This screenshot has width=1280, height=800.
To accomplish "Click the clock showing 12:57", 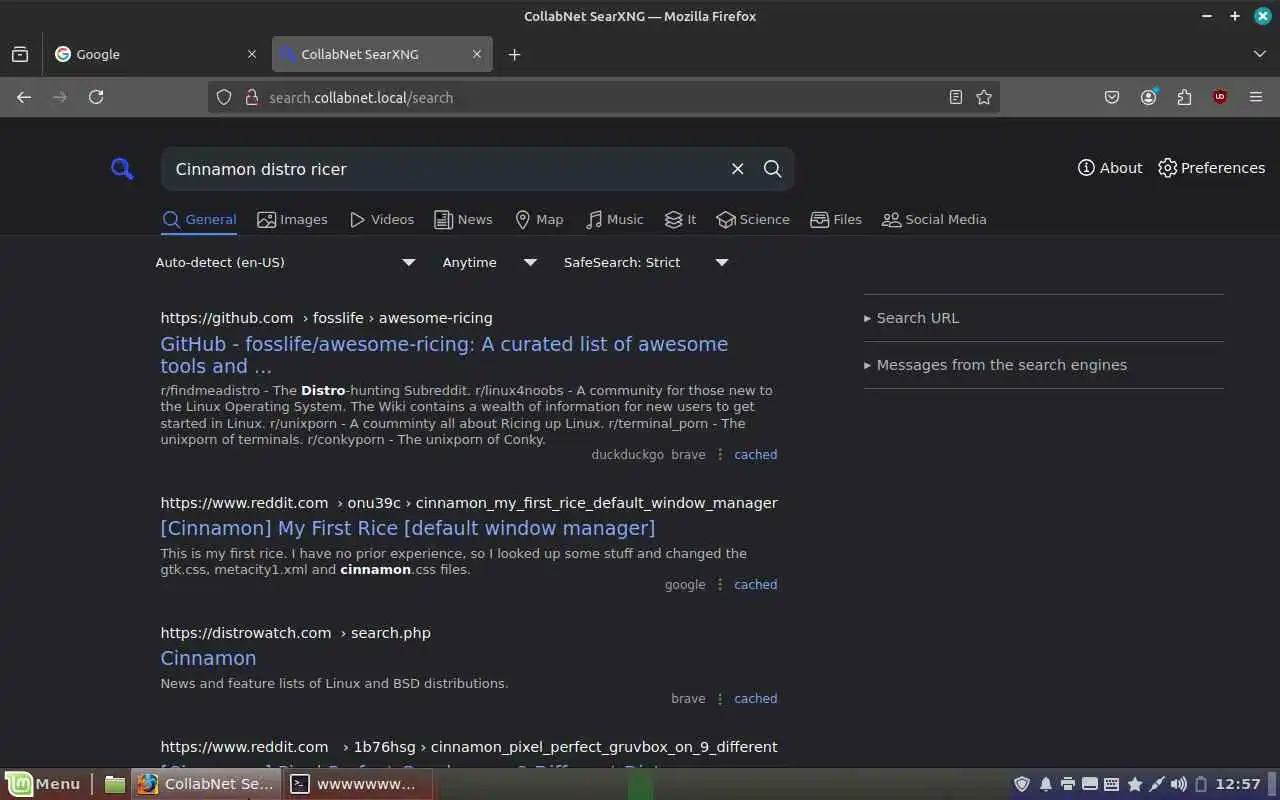I will tap(1240, 784).
